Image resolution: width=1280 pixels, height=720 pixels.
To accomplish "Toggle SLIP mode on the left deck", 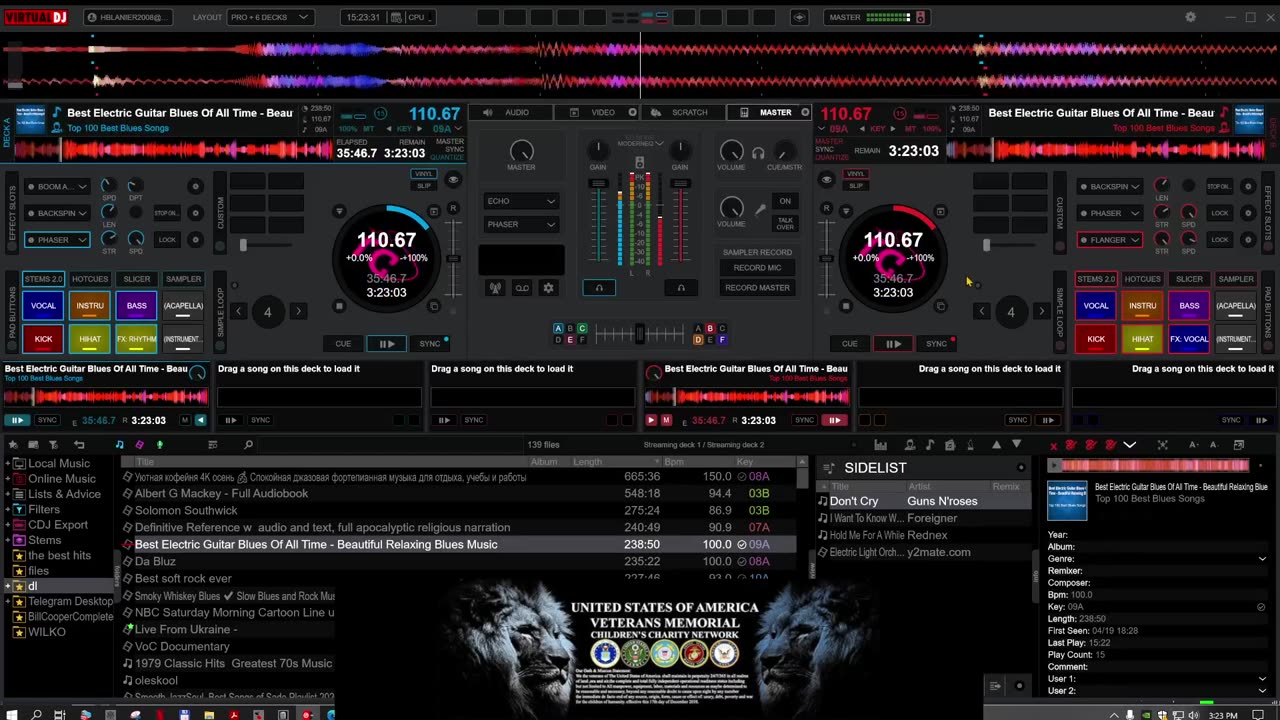I will (424, 185).
